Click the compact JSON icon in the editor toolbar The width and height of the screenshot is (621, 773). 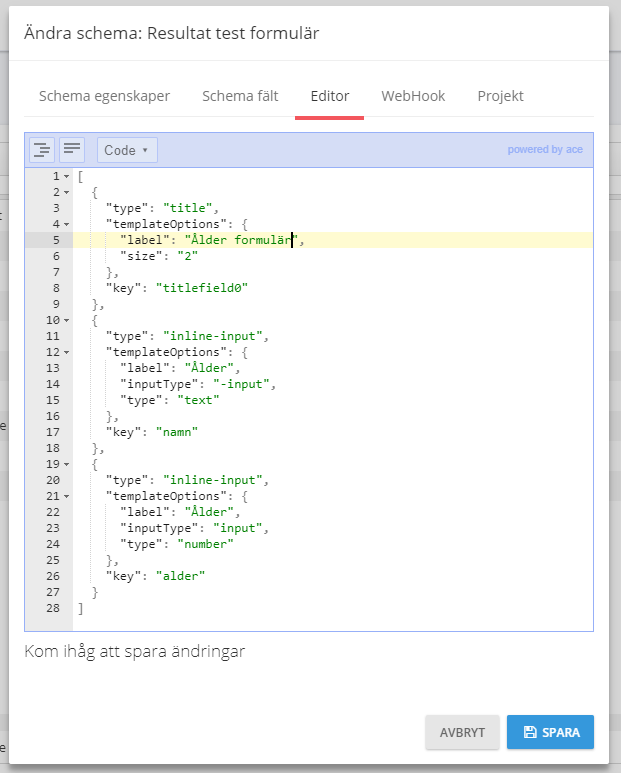click(x=72, y=150)
